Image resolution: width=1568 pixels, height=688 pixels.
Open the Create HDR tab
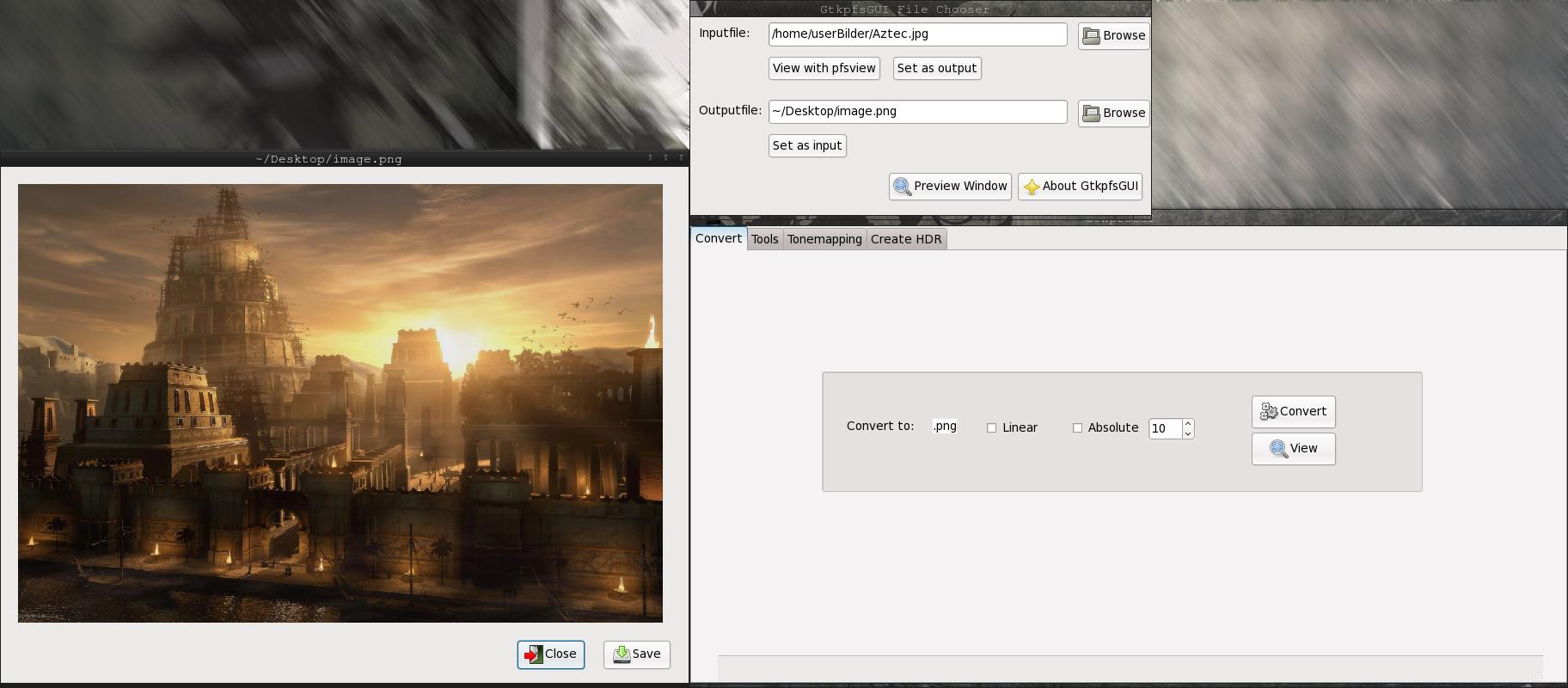click(x=906, y=239)
